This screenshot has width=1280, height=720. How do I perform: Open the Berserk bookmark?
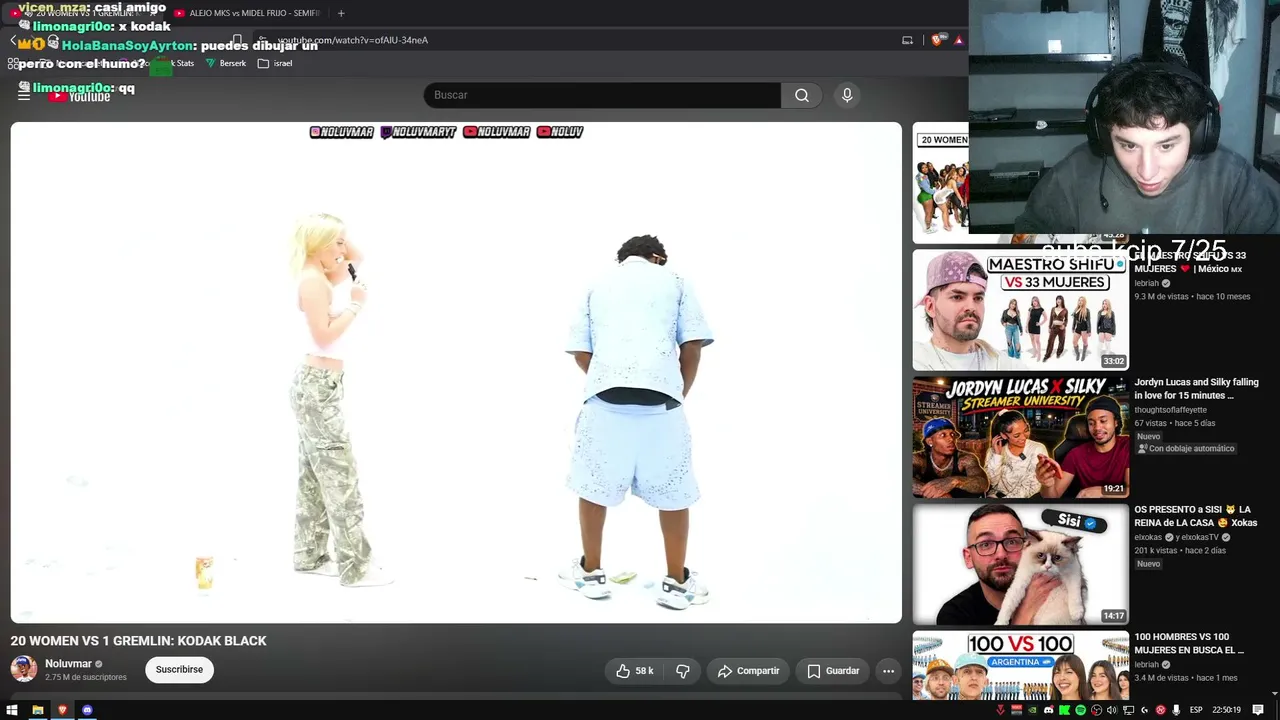[x=226, y=63]
